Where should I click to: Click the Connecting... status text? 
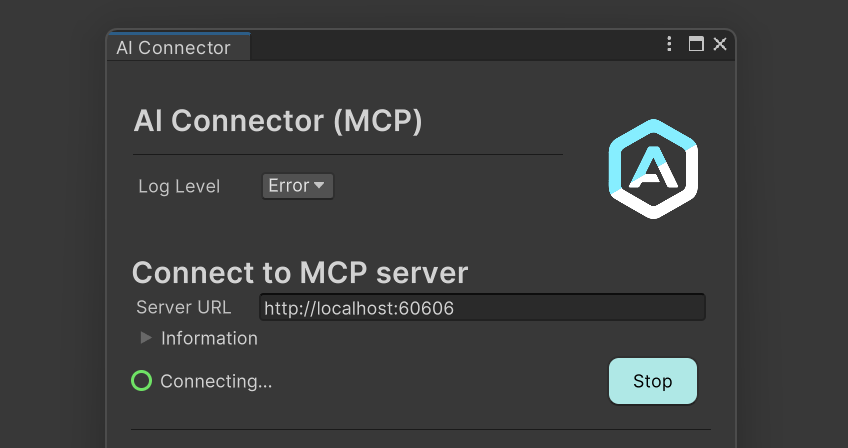click(x=216, y=381)
